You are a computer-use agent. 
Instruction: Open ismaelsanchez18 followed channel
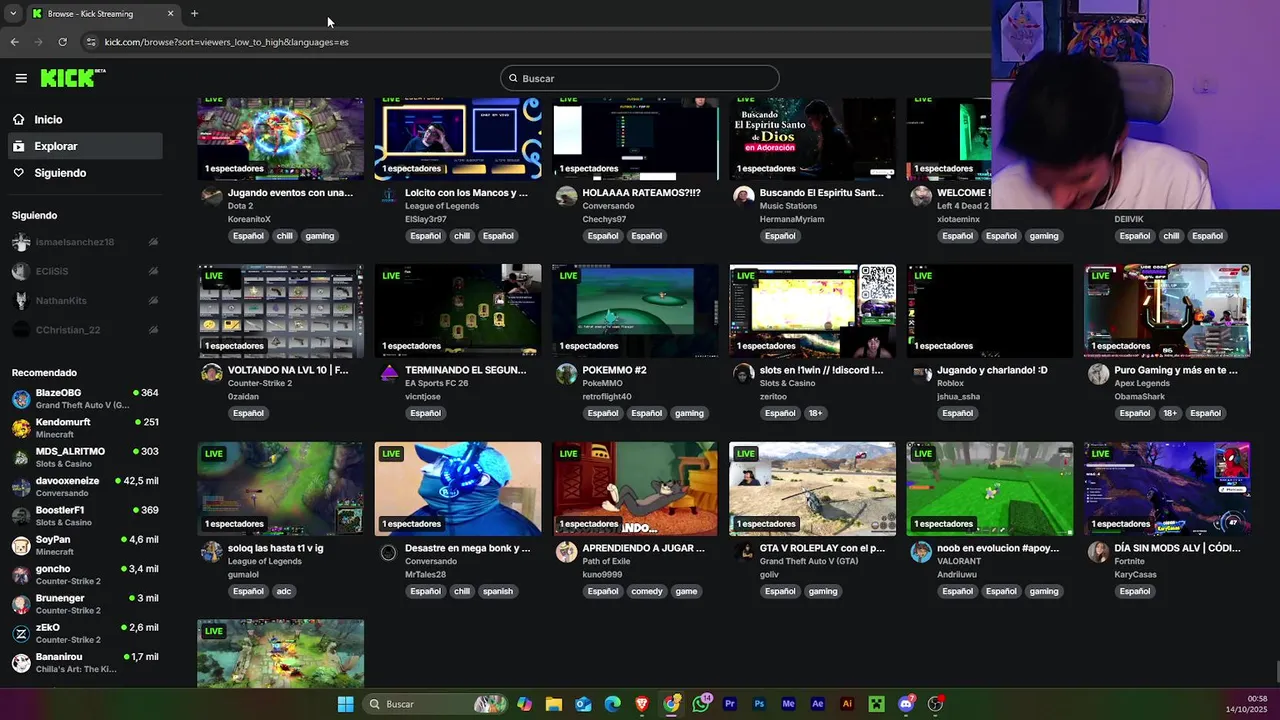coord(85,242)
